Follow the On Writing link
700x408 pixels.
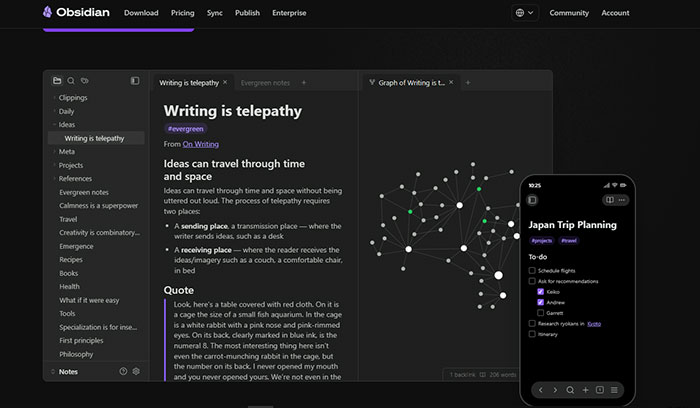(200, 144)
